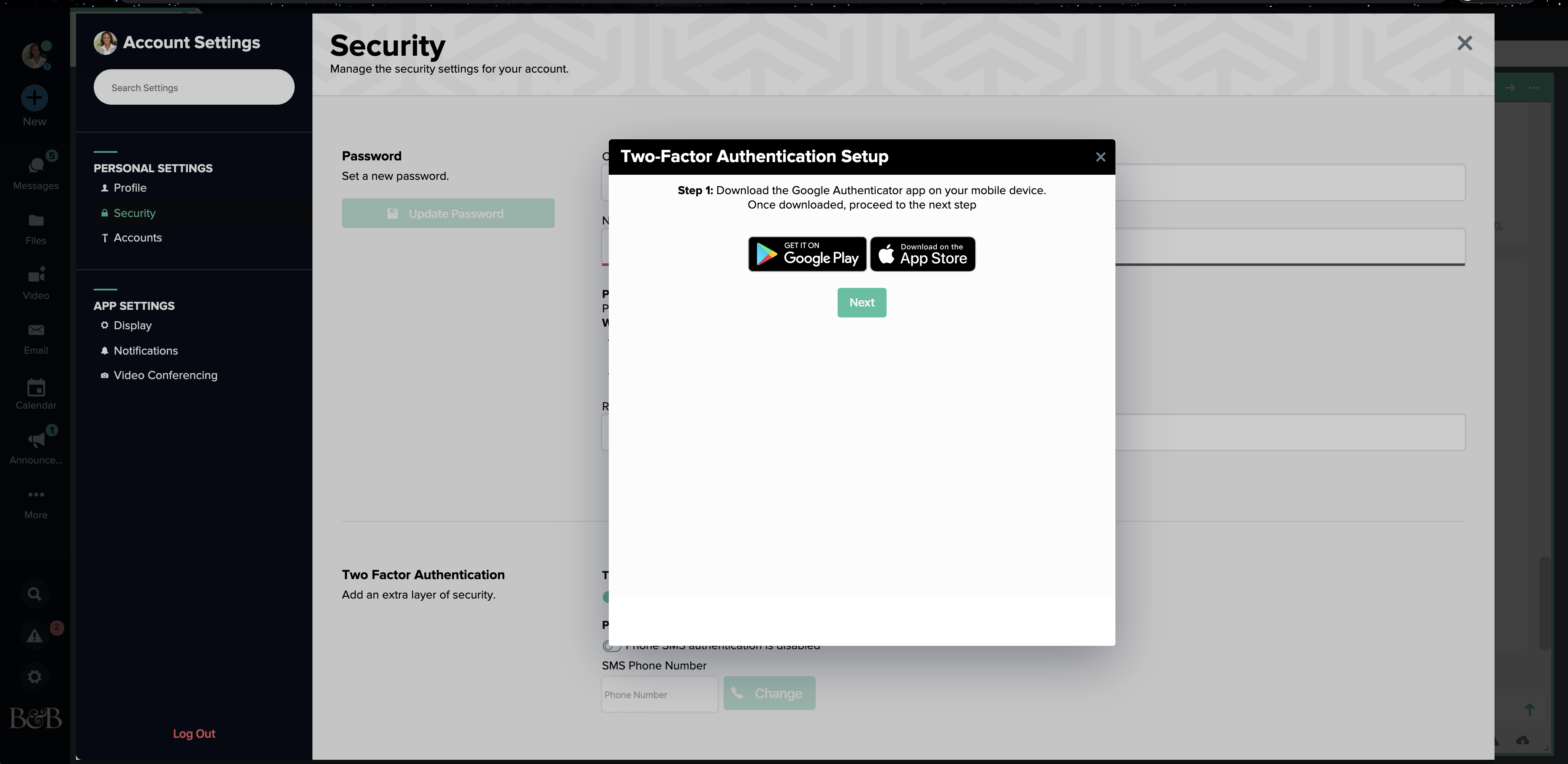The image size is (1568, 764).
Task: Click the Change phone number button
Action: pyautogui.click(x=769, y=694)
